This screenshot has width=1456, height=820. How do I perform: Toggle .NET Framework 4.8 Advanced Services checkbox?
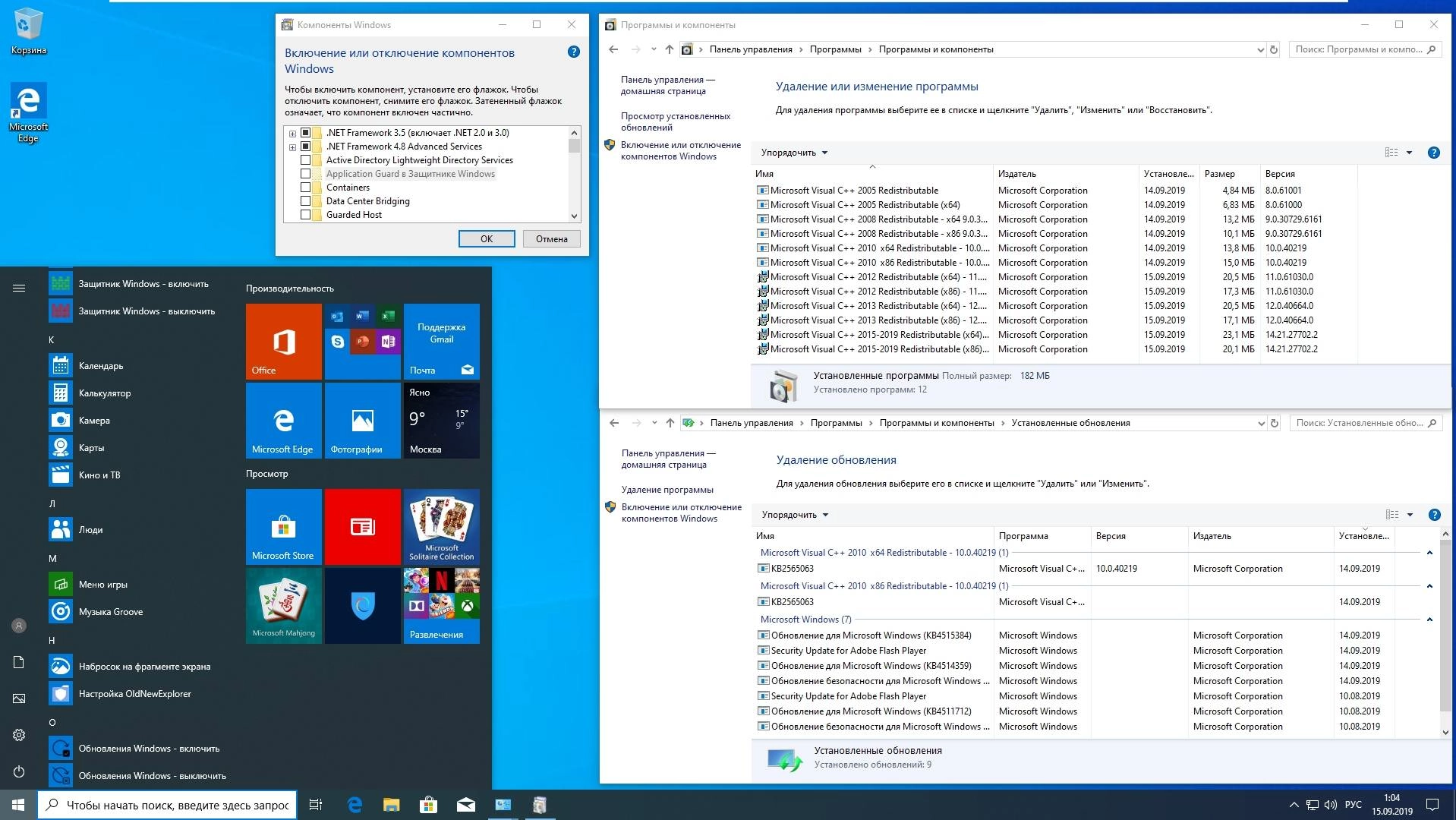point(306,147)
